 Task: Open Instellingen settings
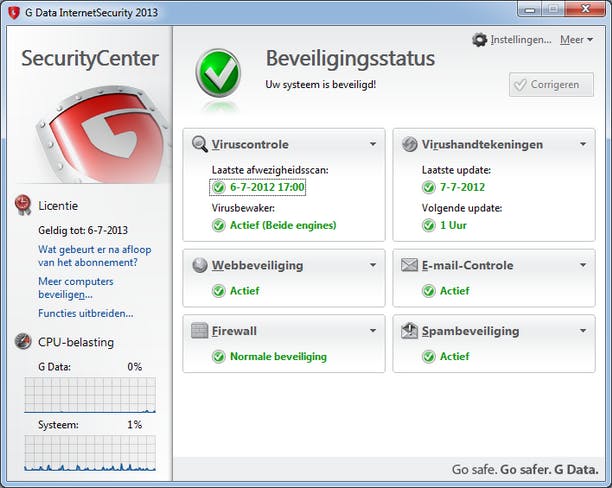tap(521, 40)
